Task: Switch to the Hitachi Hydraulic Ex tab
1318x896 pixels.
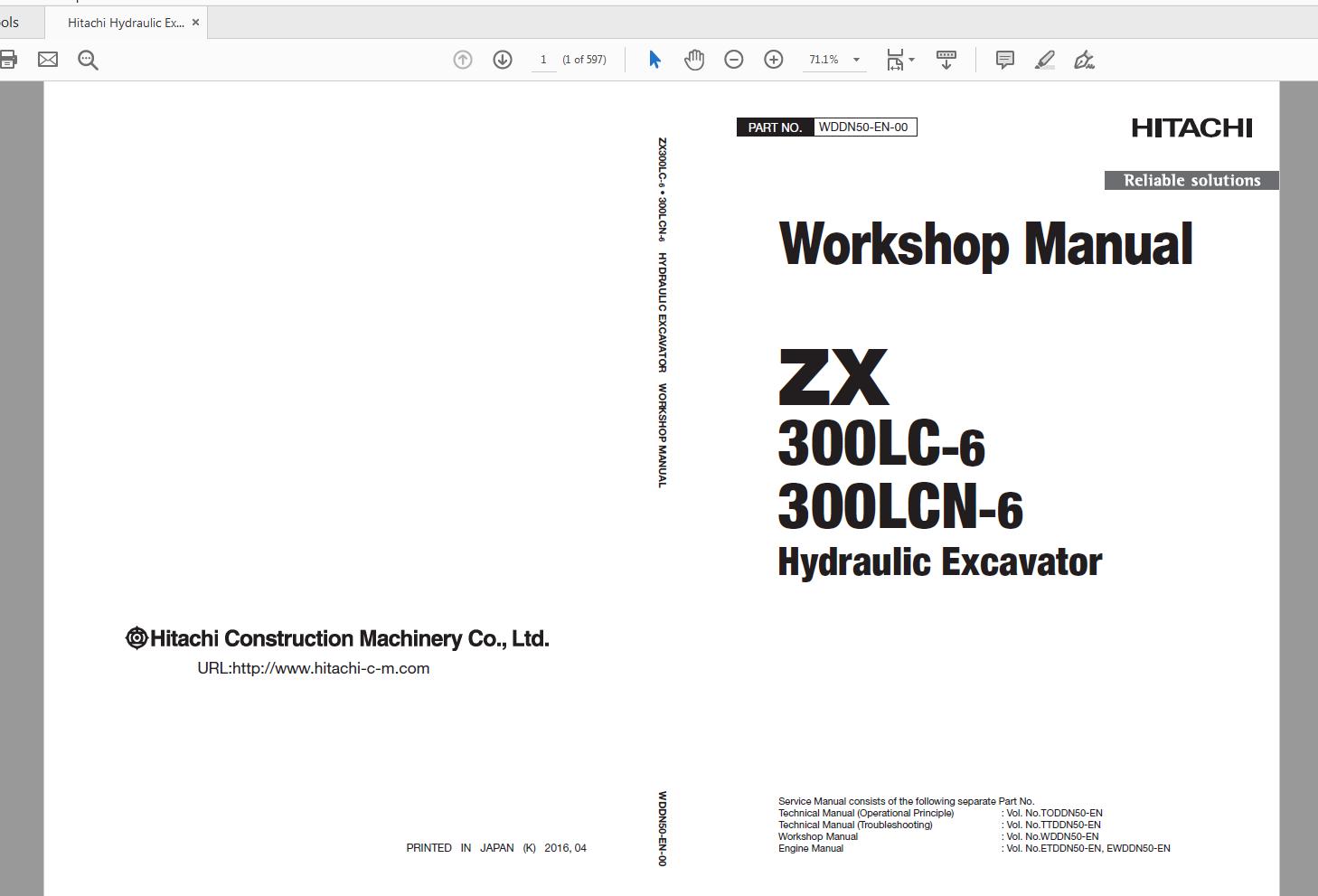Action: point(122,22)
